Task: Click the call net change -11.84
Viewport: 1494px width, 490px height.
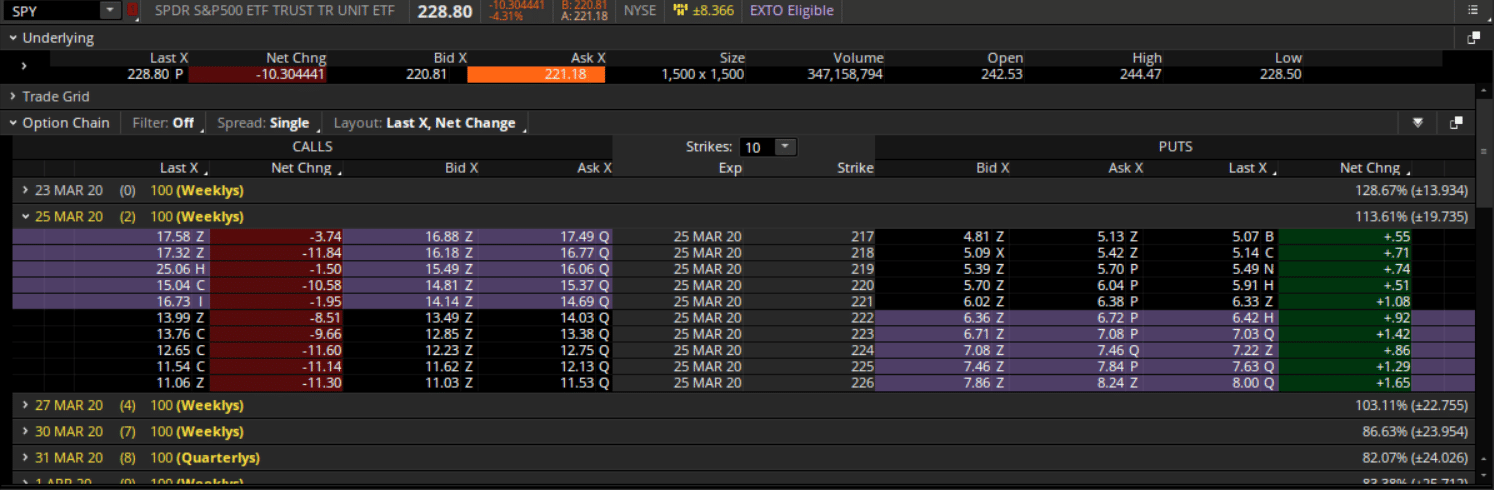Action: (x=320, y=253)
